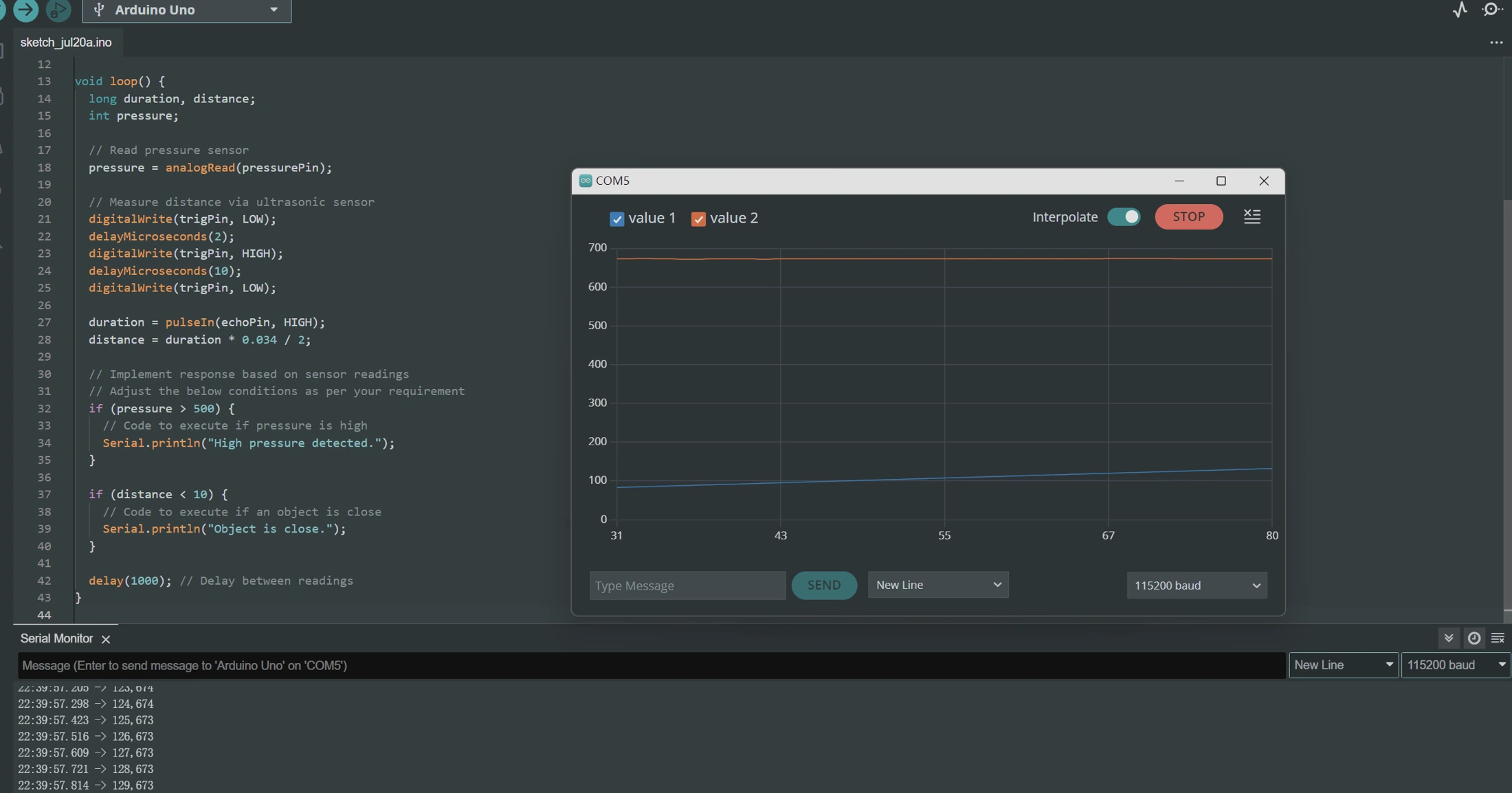
Task: Open the editor's three-dot more menu
Action: (1496, 43)
